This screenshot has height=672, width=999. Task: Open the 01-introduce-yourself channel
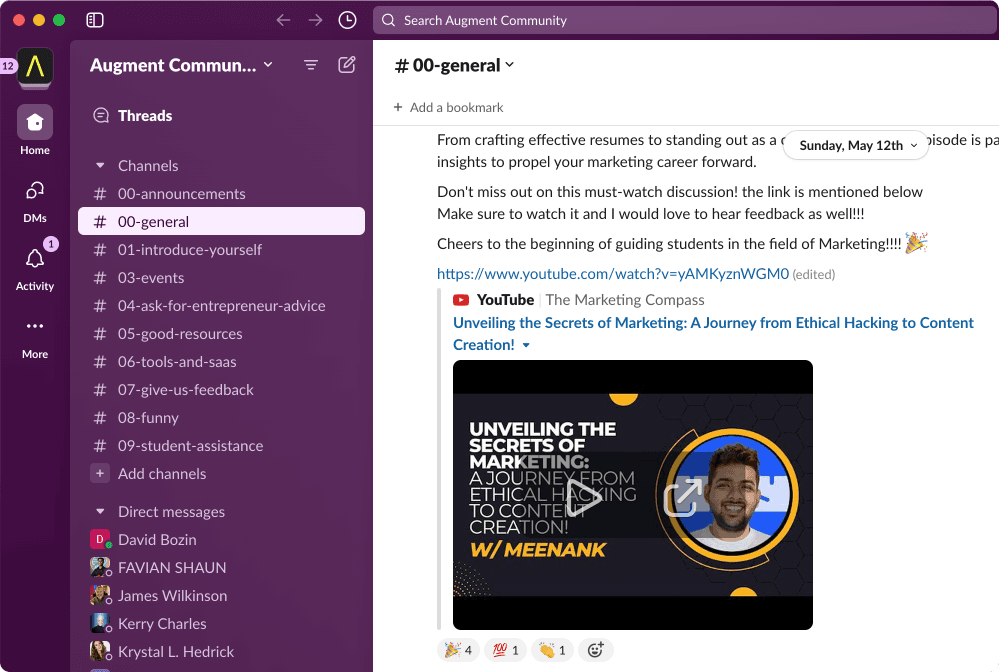point(221,250)
